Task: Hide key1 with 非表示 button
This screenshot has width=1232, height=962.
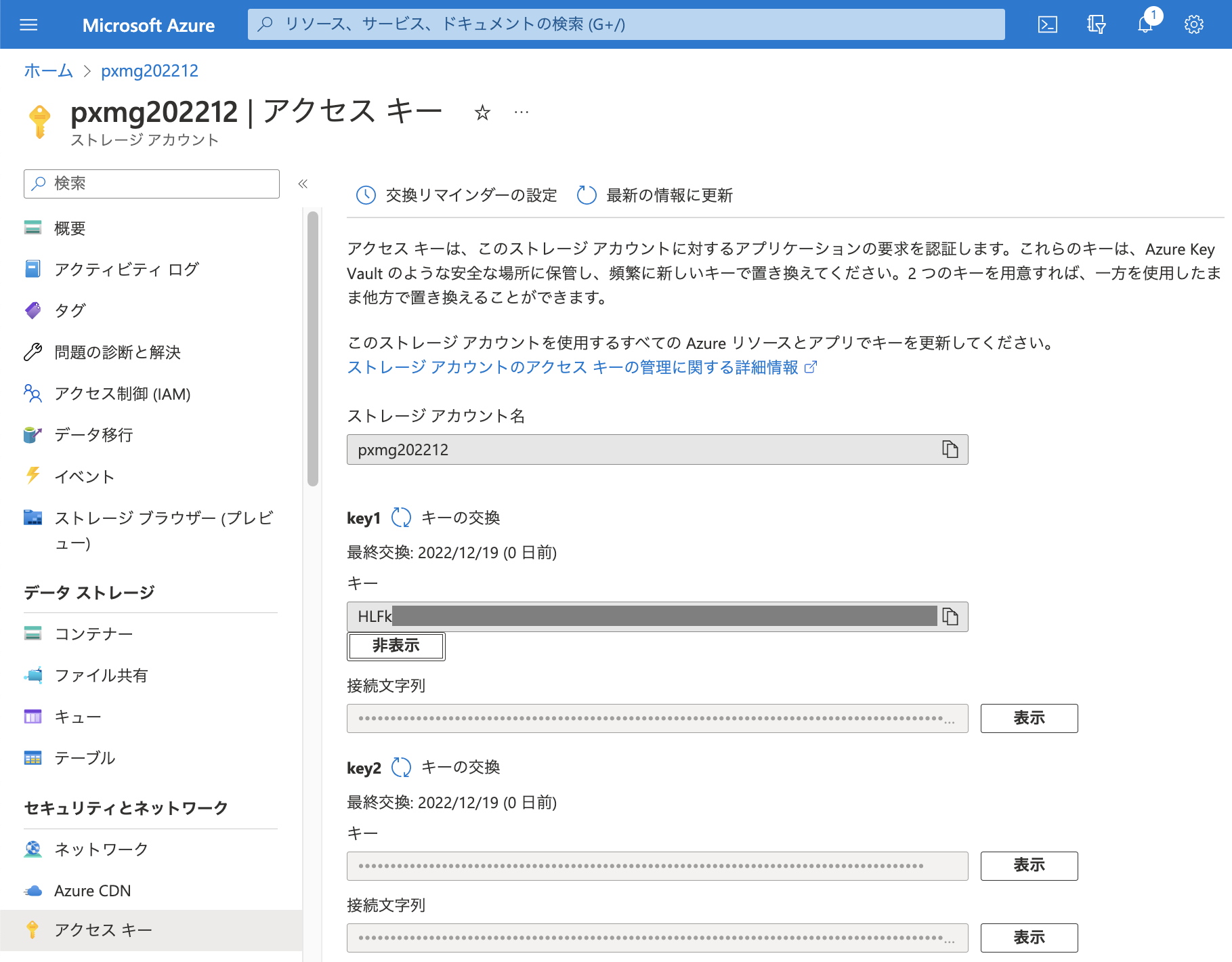Action: click(x=396, y=646)
